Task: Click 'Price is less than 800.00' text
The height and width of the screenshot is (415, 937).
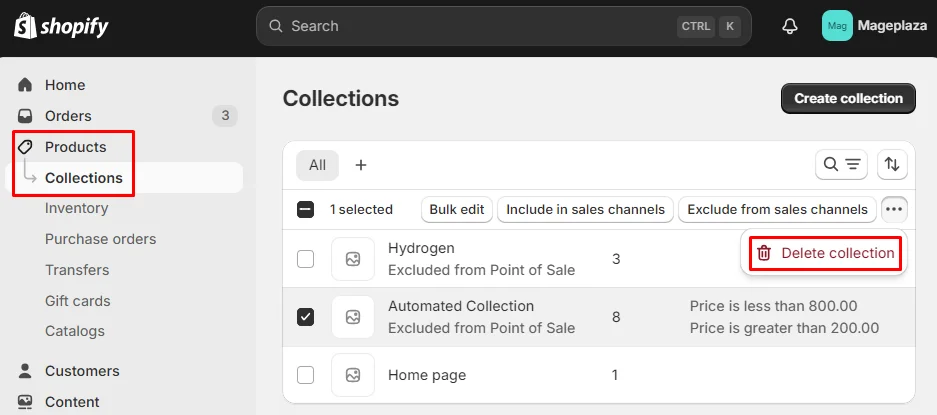Action: pos(773,306)
